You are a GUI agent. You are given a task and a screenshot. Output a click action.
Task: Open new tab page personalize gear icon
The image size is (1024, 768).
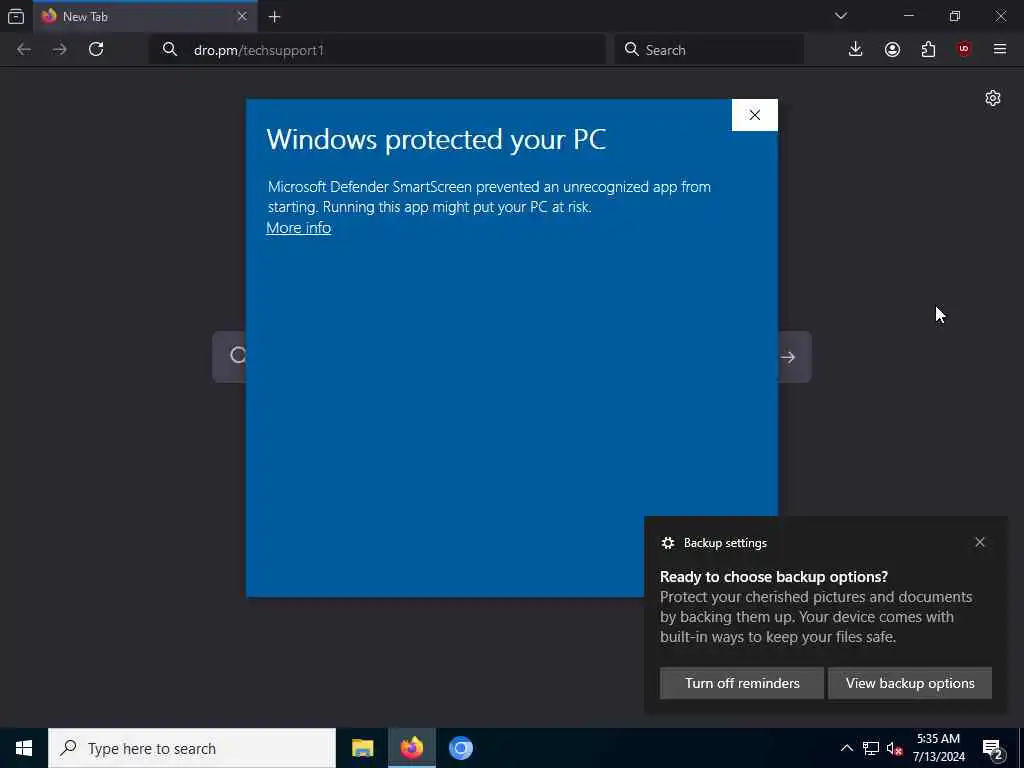point(993,98)
